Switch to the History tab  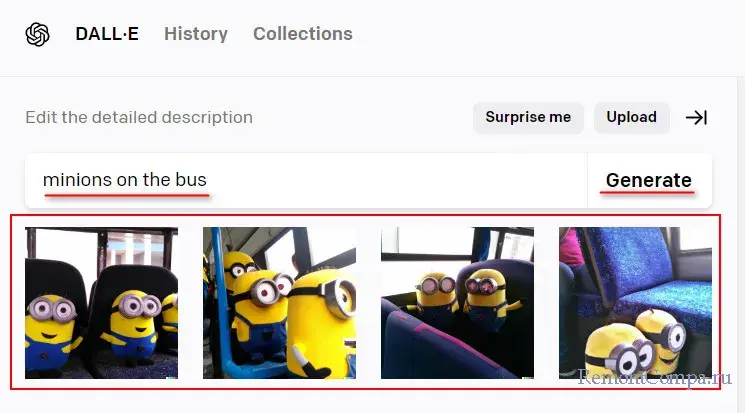click(x=196, y=34)
